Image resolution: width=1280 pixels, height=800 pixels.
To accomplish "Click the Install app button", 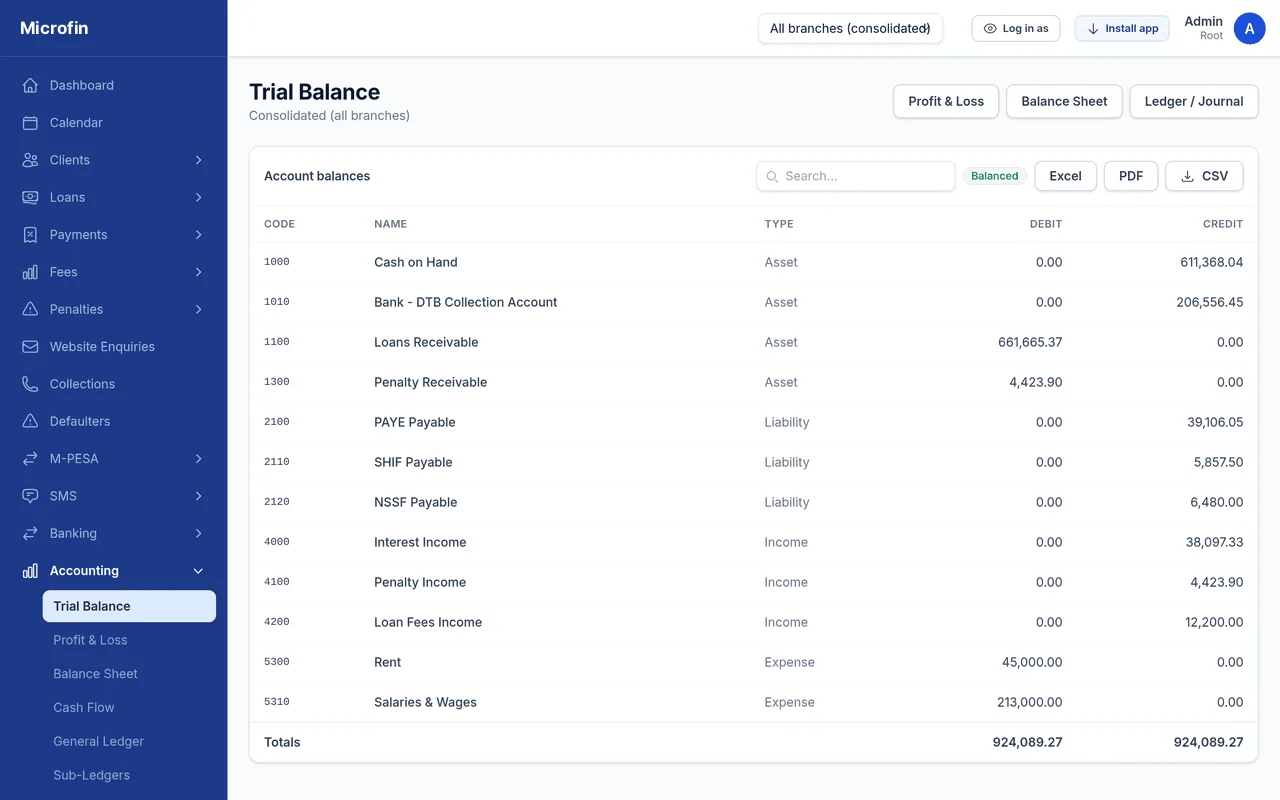I will point(1122,29).
